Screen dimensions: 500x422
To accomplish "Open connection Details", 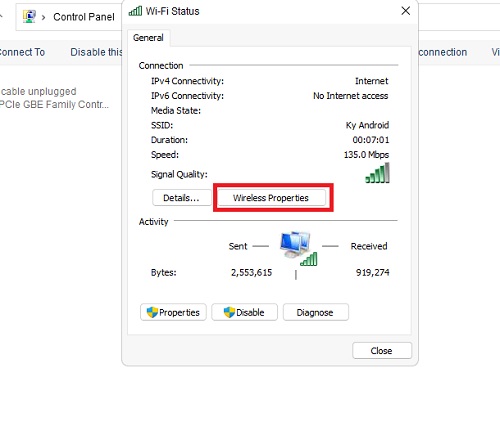I will point(182,198).
